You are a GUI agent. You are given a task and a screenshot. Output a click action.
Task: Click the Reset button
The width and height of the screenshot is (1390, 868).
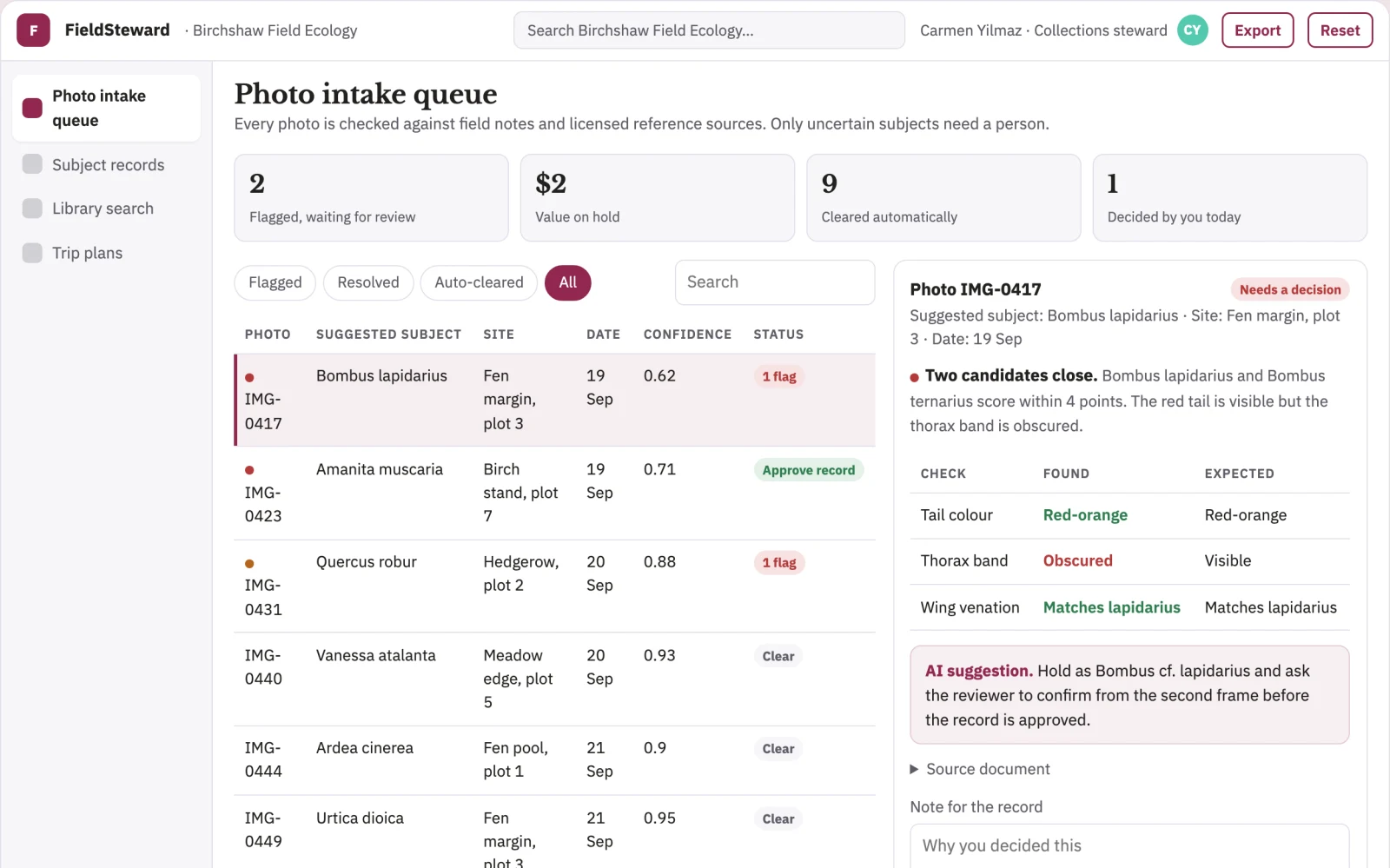[1340, 30]
